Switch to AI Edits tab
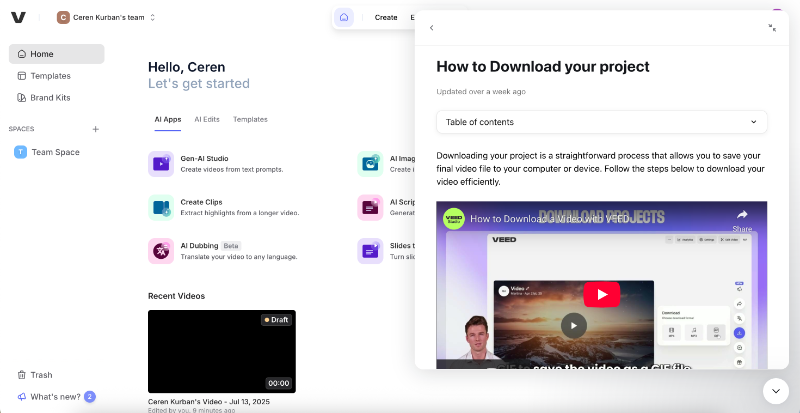The image size is (800, 413). pos(207,119)
